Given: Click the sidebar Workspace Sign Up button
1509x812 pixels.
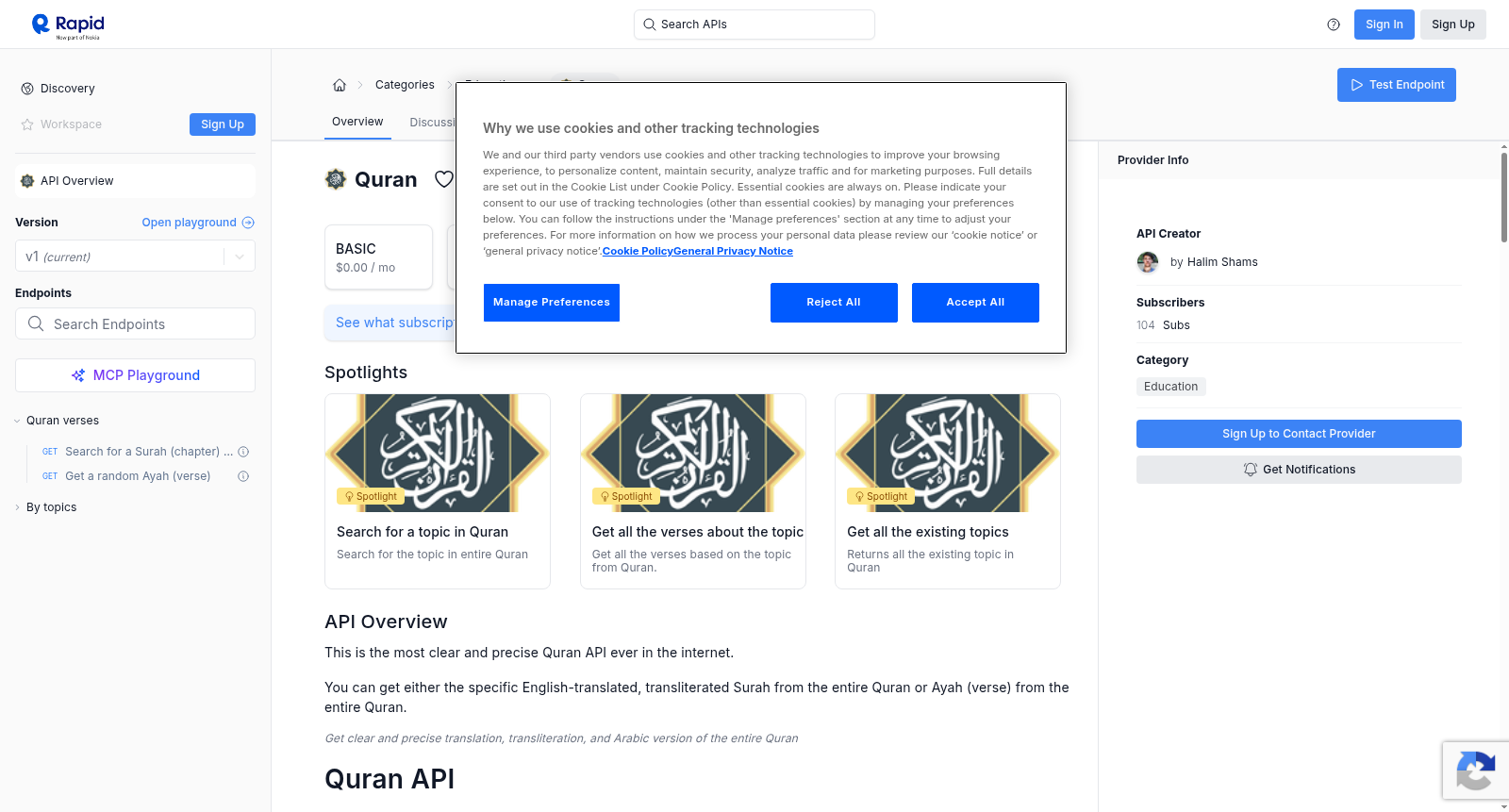Looking at the screenshot, I should click(223, 124).
